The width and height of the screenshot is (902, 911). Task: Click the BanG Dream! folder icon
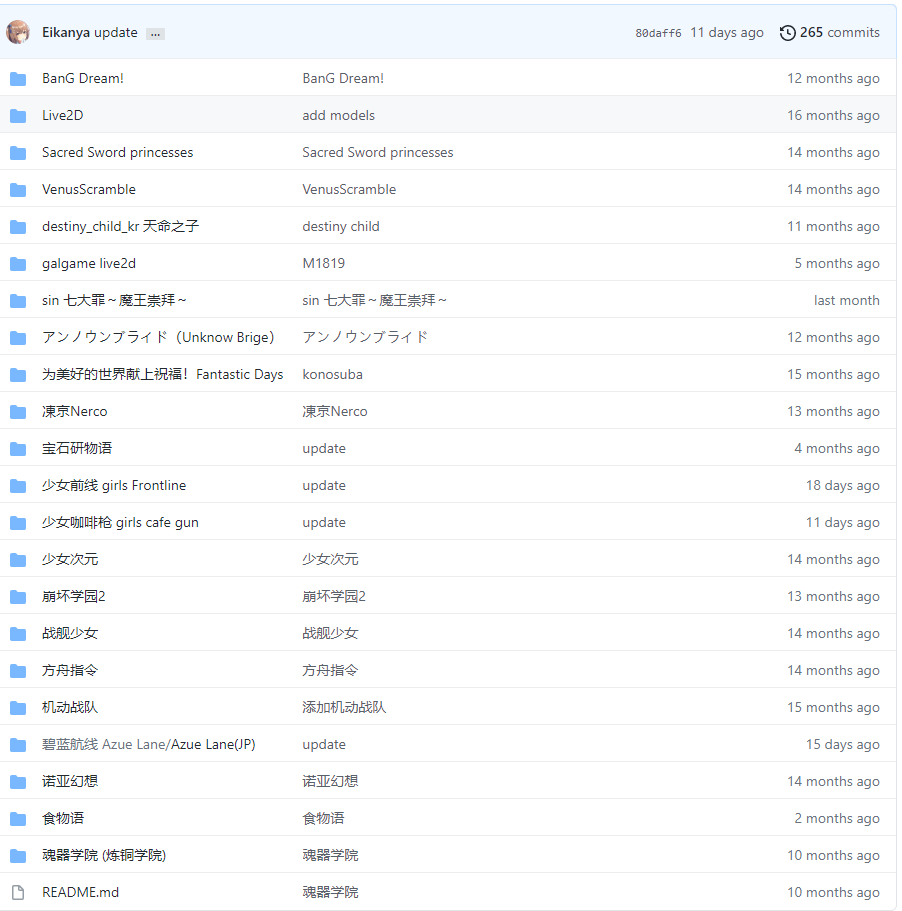[x=18, y=79]
